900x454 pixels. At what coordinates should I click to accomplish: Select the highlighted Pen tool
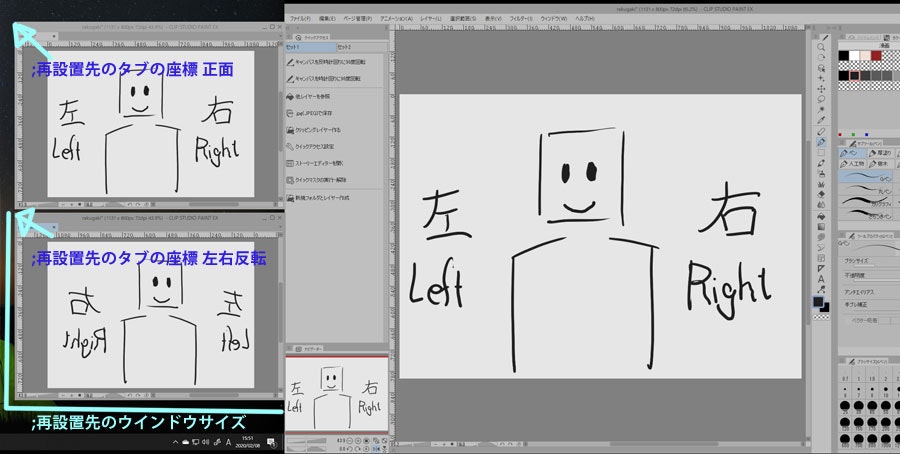pos(821,142)
